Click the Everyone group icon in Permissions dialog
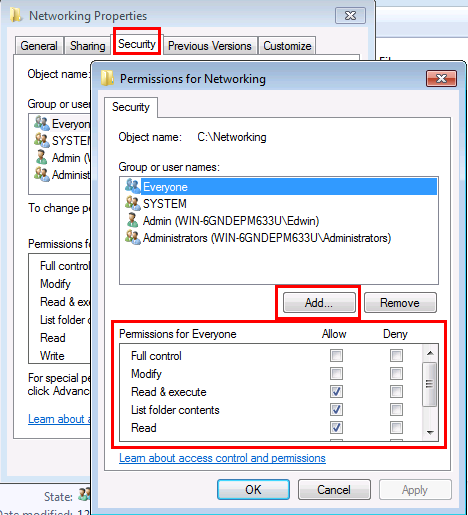 [x=133, y=186]
